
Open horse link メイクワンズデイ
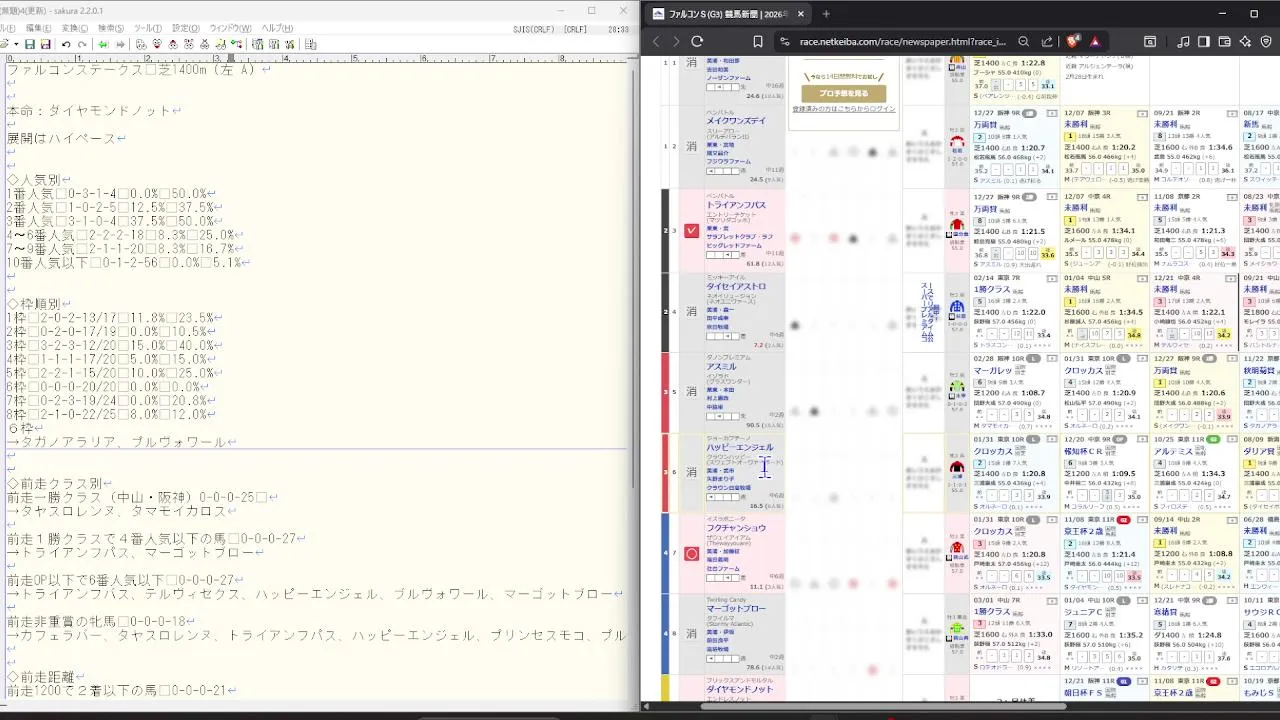coord(736,121)
